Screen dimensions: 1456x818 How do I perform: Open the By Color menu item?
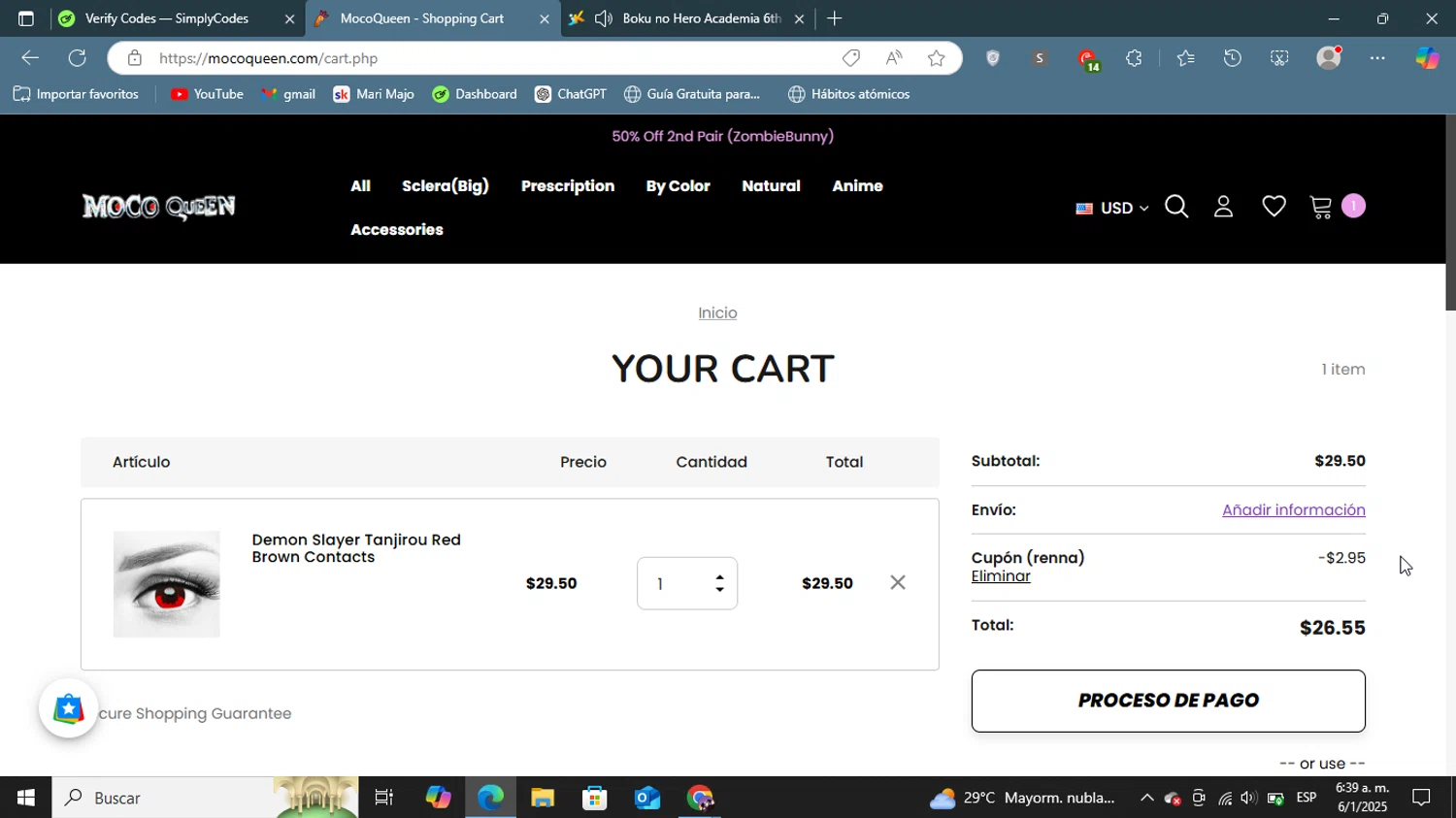pyautogui.click(x=678, y=186)
